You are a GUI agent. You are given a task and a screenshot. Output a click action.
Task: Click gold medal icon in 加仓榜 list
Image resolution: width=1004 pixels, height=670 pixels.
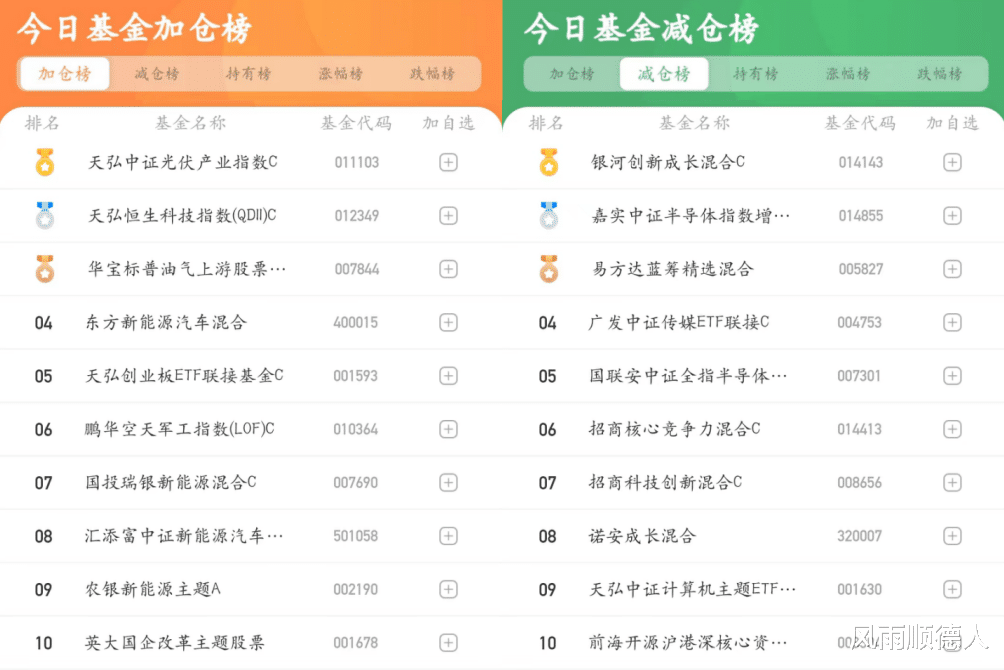click(x=44, y=162)
